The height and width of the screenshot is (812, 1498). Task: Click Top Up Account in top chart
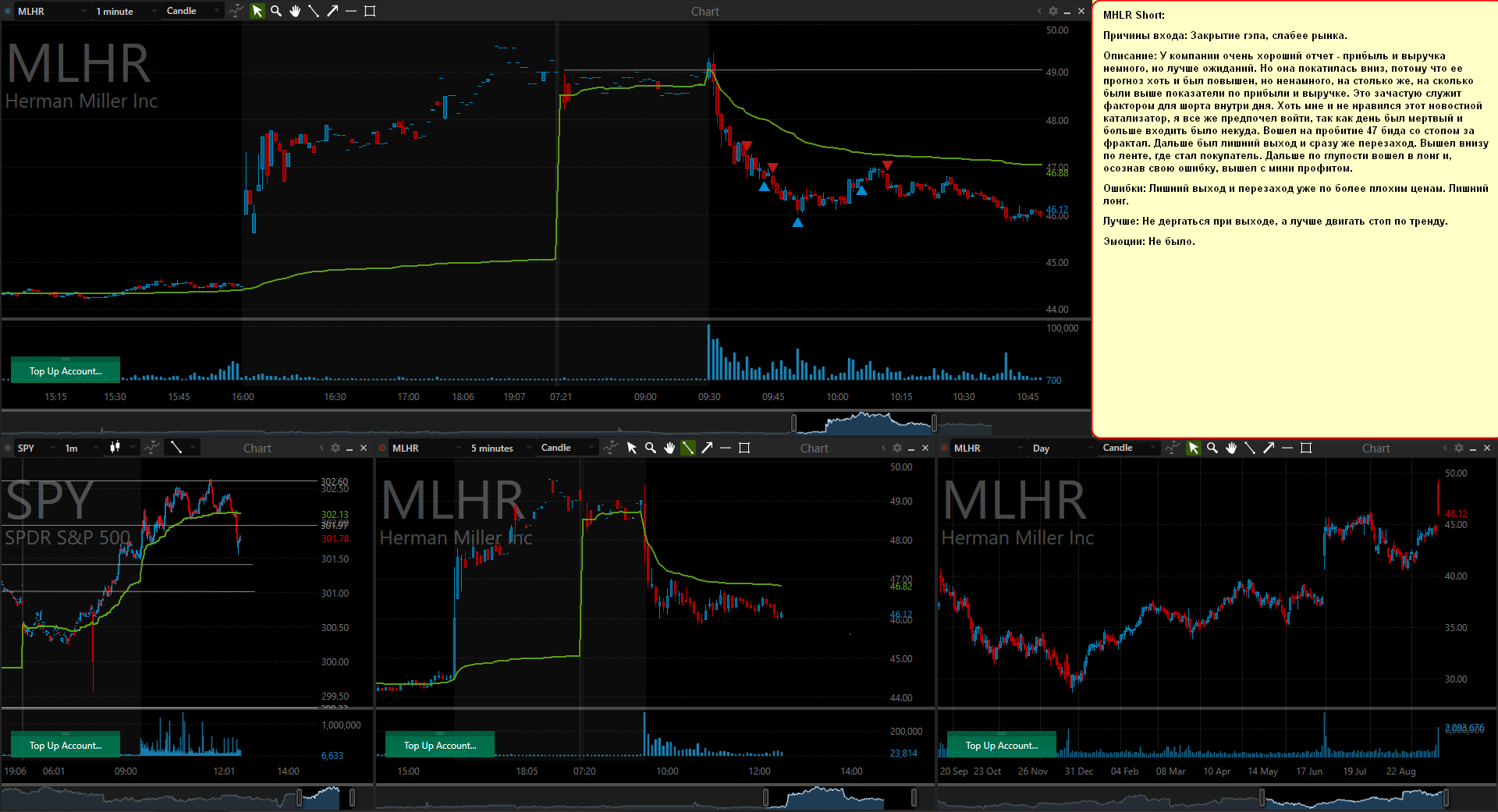coord(66,371)
